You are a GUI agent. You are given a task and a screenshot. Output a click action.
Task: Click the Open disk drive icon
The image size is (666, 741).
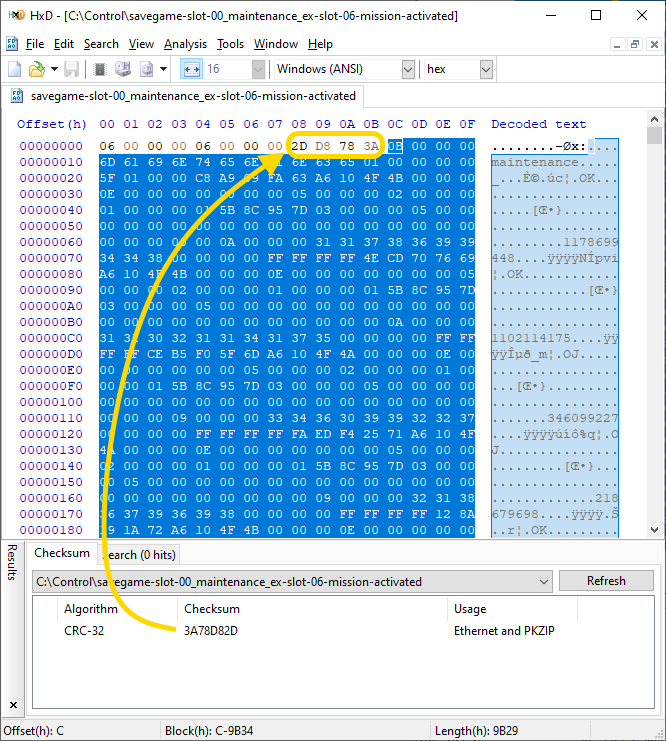click(123, 69)
